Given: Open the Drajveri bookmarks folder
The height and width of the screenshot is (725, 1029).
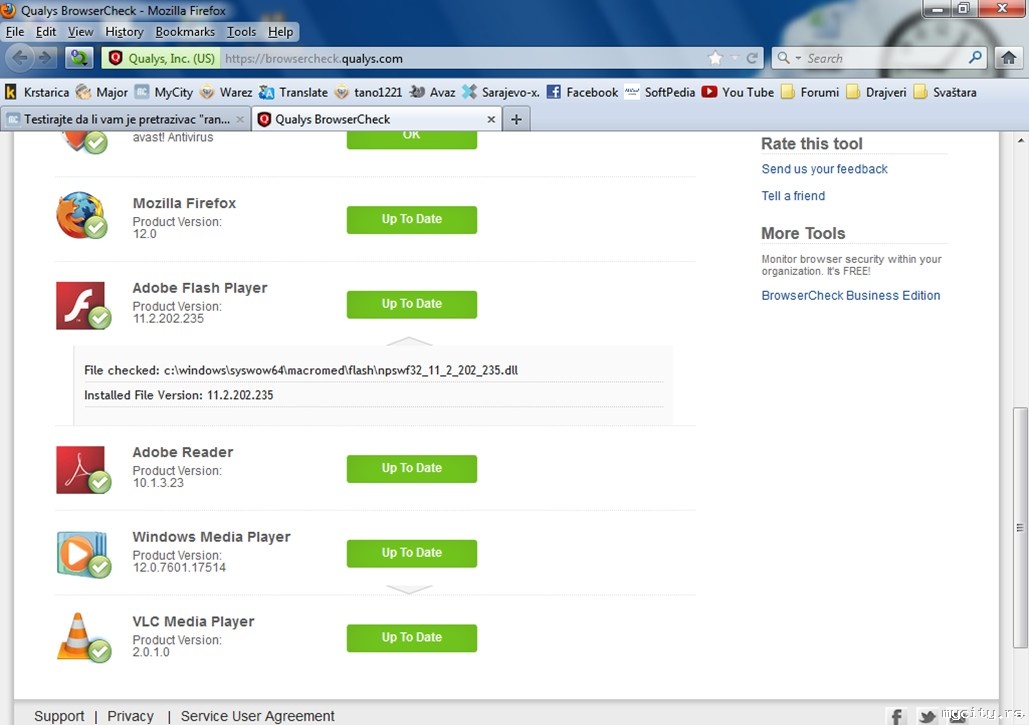Looking at the screenshot, I should point(876,92).
